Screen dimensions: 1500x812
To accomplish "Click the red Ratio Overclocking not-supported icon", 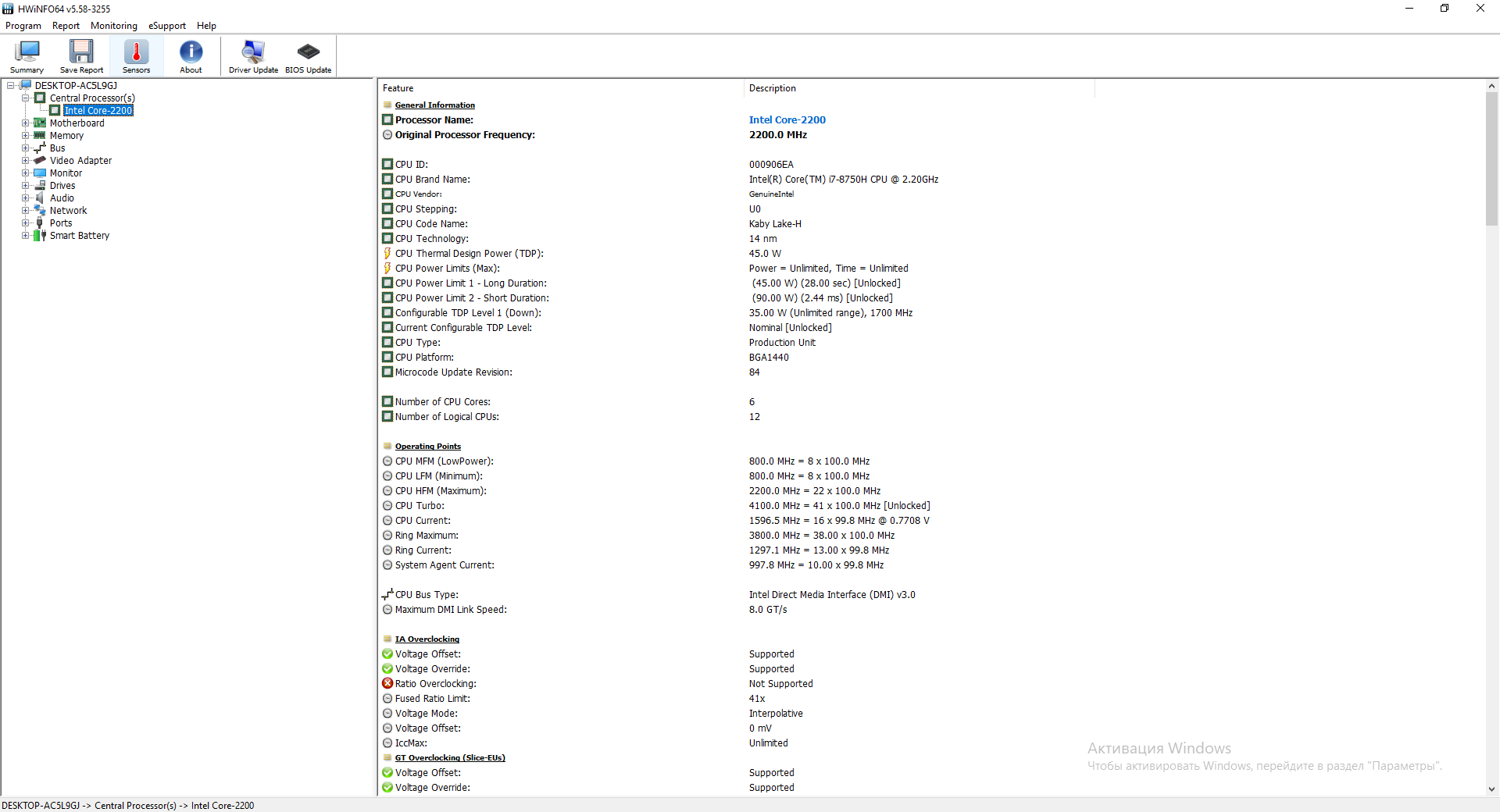I will coord(387,684).
